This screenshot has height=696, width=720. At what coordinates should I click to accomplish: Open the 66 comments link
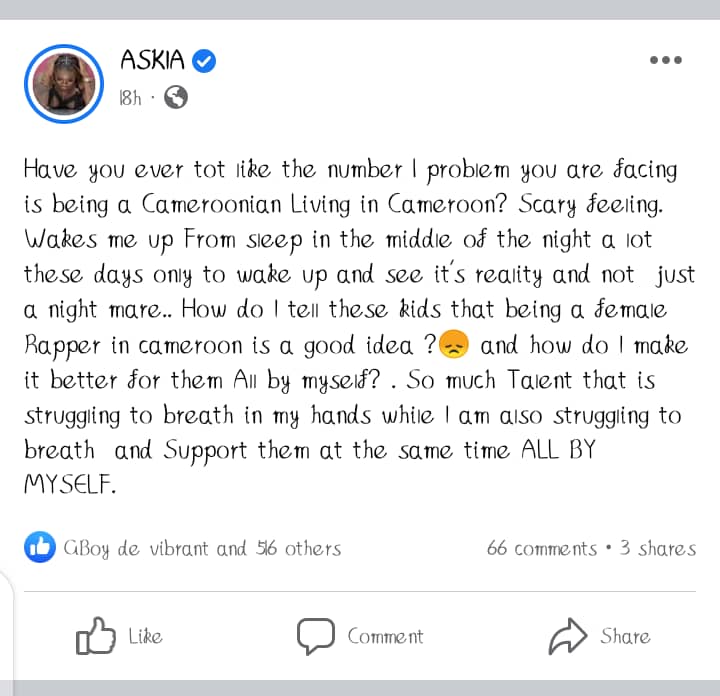click(x=542, y=548)
